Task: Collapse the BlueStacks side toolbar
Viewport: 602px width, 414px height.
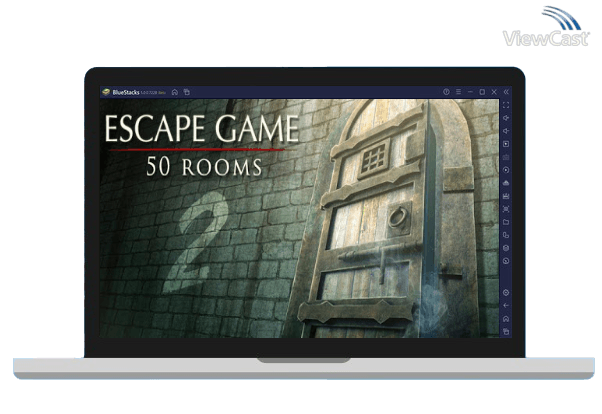Action: pos(506,92)
